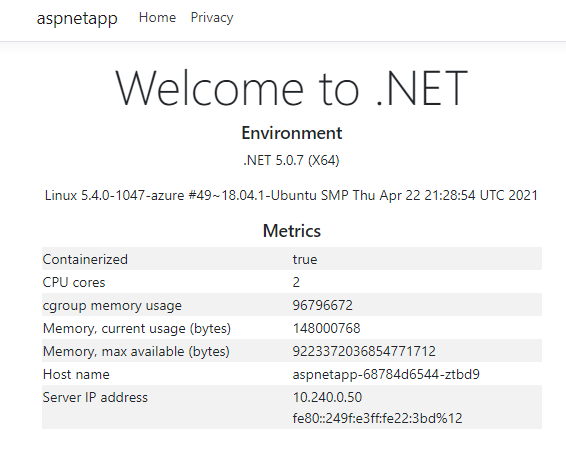
Task: Click the CPU cores value 2
Action: pos(296,282)
